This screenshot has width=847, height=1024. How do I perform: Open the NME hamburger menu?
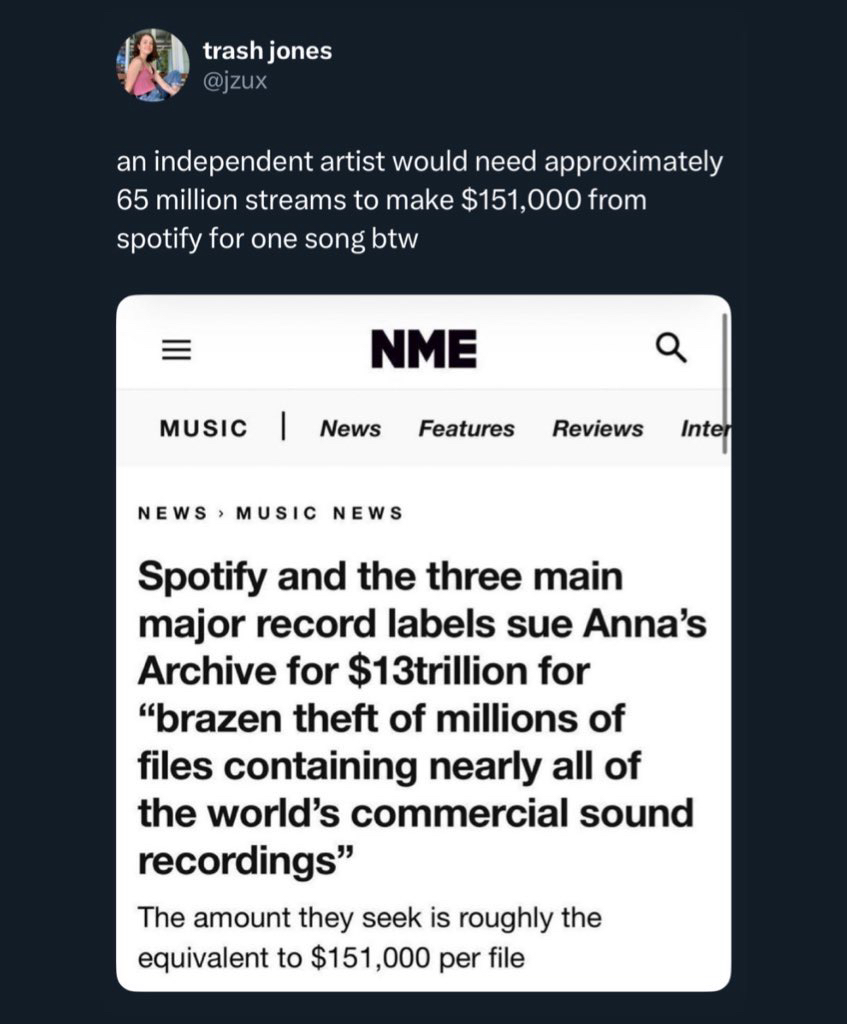176,350
